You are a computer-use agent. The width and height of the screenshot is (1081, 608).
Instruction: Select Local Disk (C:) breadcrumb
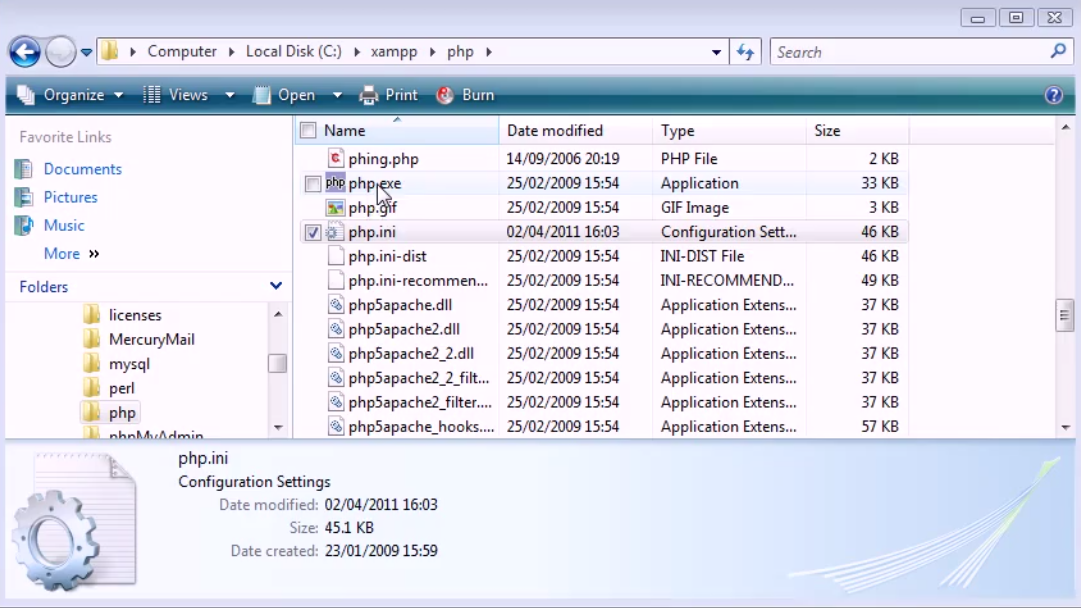[294, 52]
